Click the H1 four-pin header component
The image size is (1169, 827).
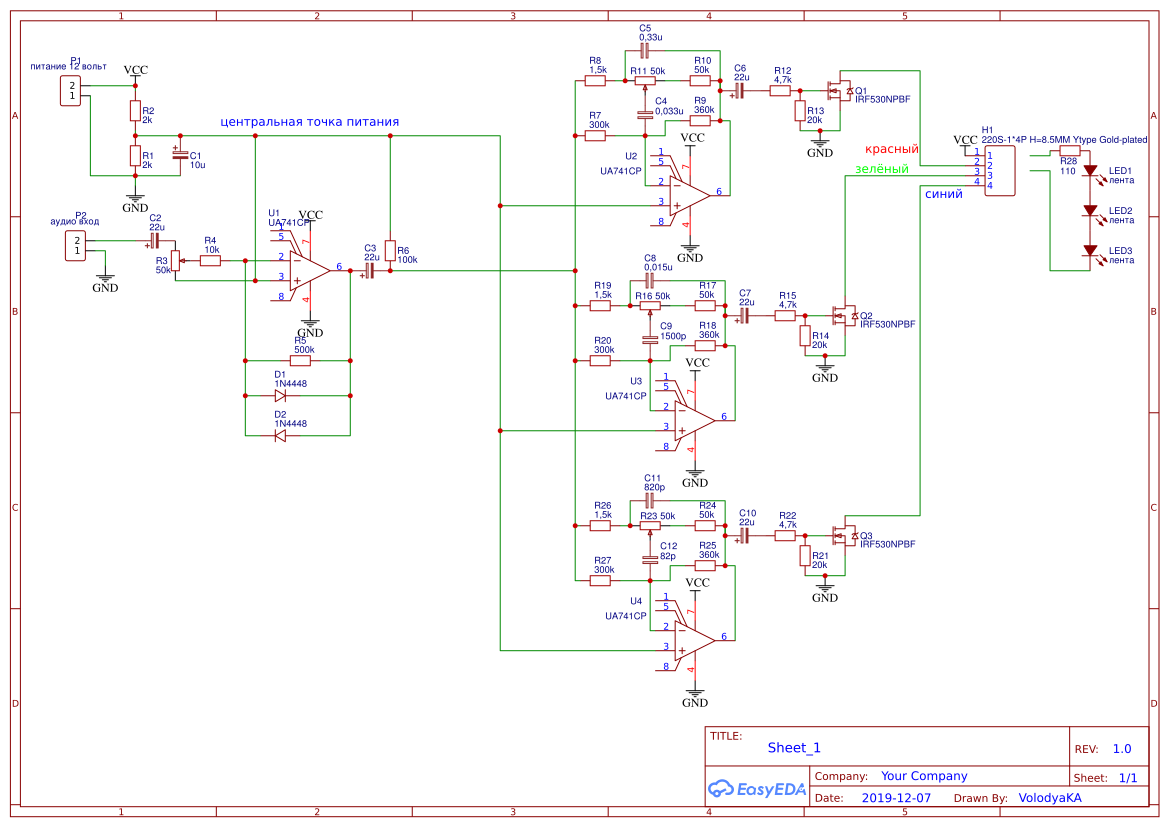pyautogui.click(x=1000, y=170)
